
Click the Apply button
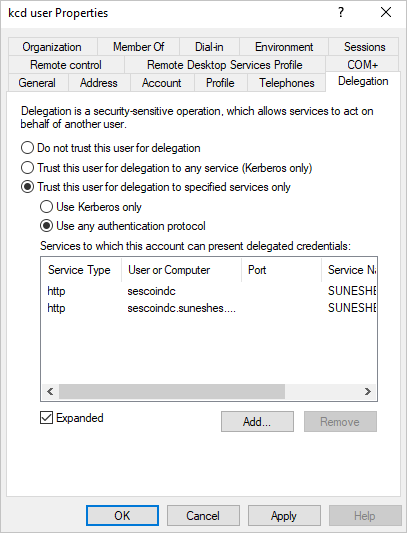[x=284, y=516]
